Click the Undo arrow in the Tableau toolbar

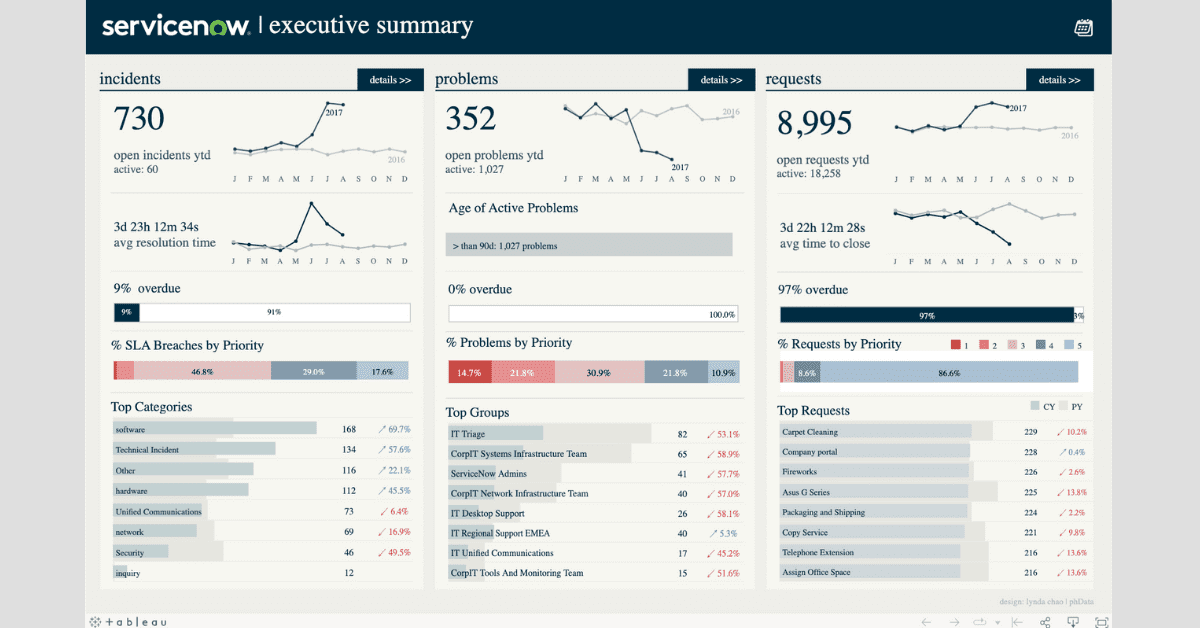(x=926, y=622)
